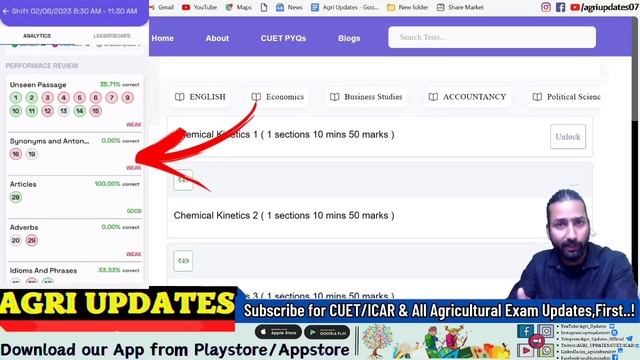Select the Economics subject tab

tap(278, 97)
